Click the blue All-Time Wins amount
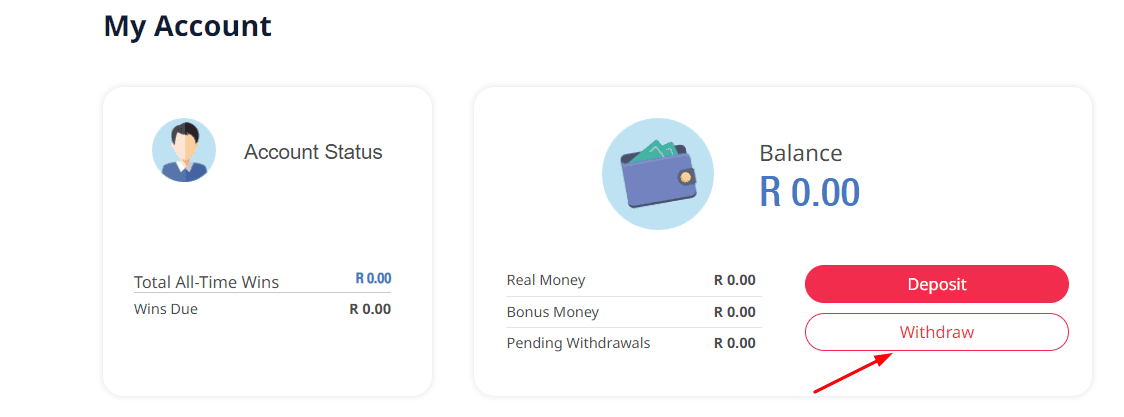 click(x=373, y=279)
